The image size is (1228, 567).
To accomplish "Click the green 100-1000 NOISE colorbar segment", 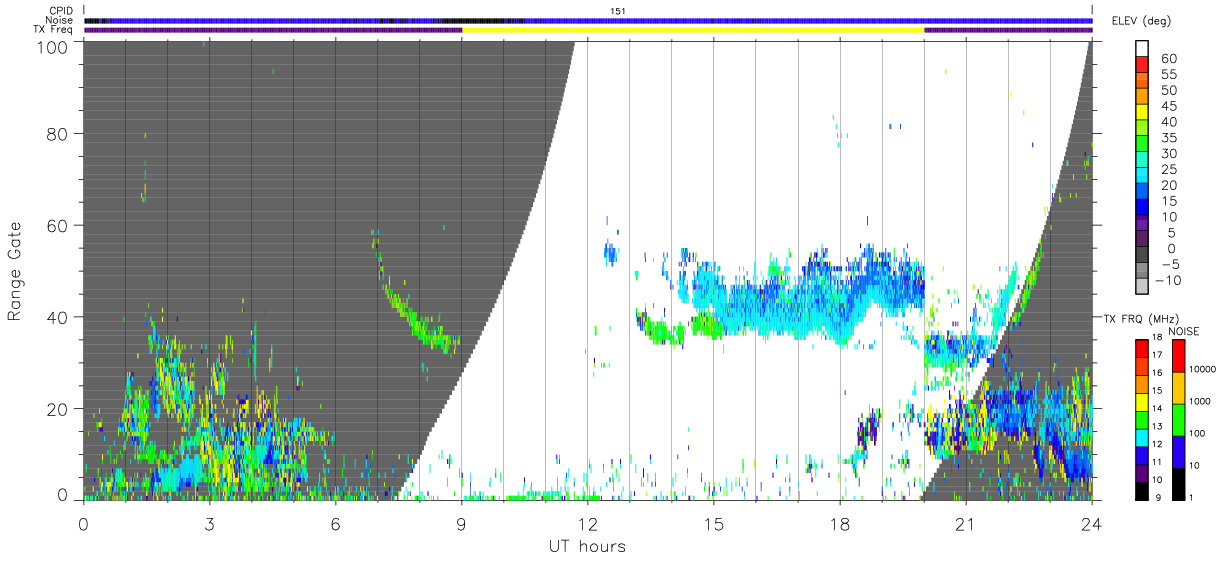I will (1177, 419).
